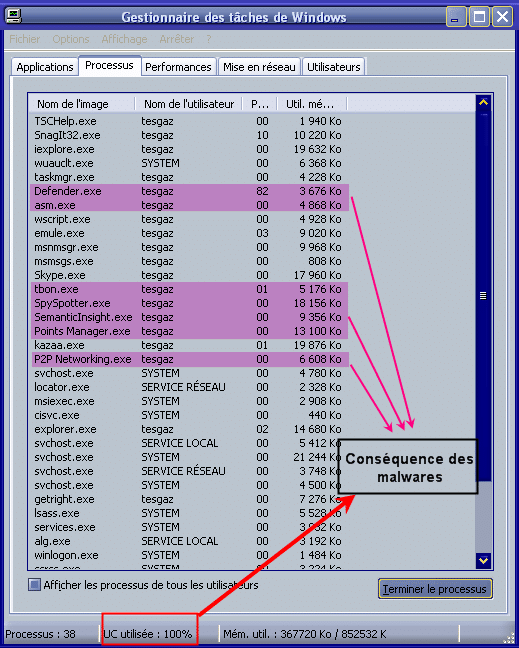Select the SemanticInsight.exe process
Screen dimensions: 519x648
(x=190, y=317)
